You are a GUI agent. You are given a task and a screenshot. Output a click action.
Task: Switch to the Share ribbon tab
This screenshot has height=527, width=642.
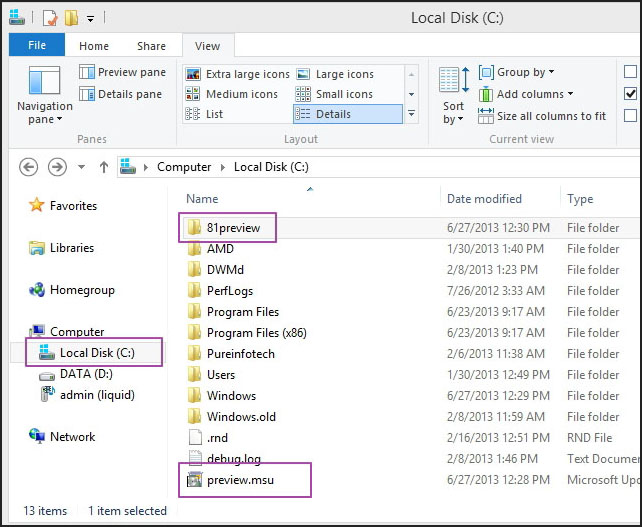(151, 46)
